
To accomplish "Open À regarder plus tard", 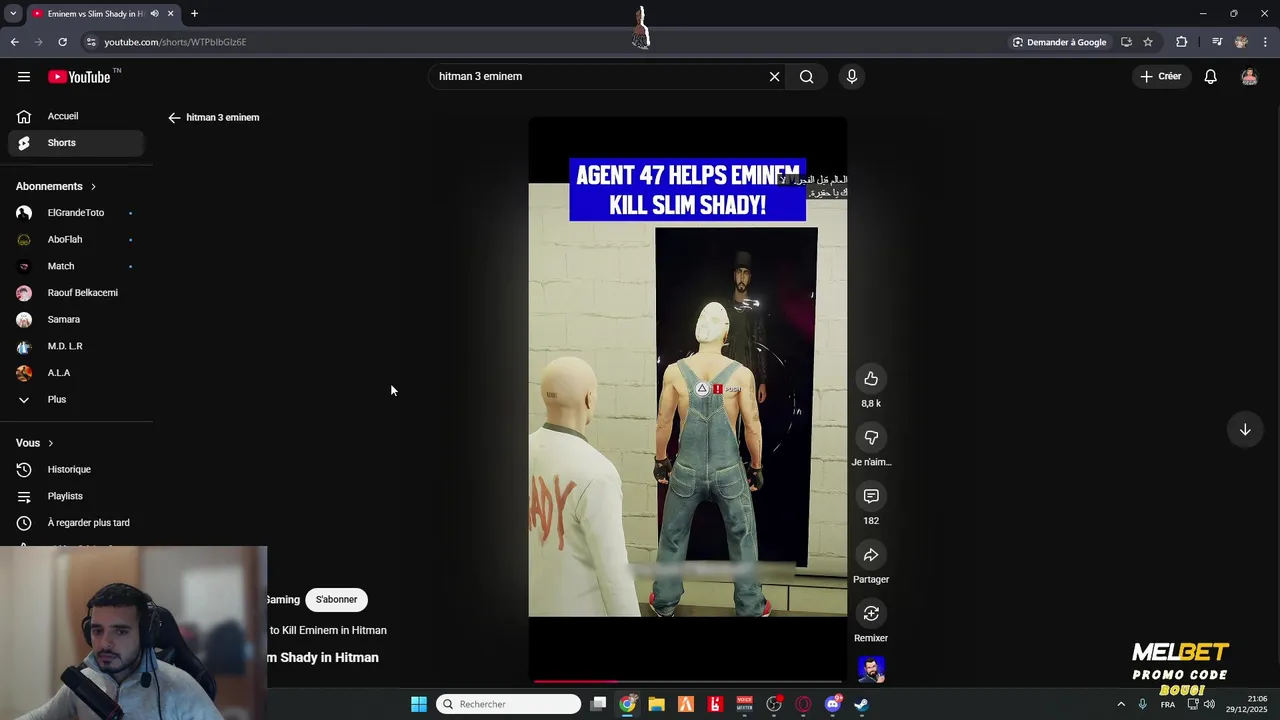I will point(76,523).
